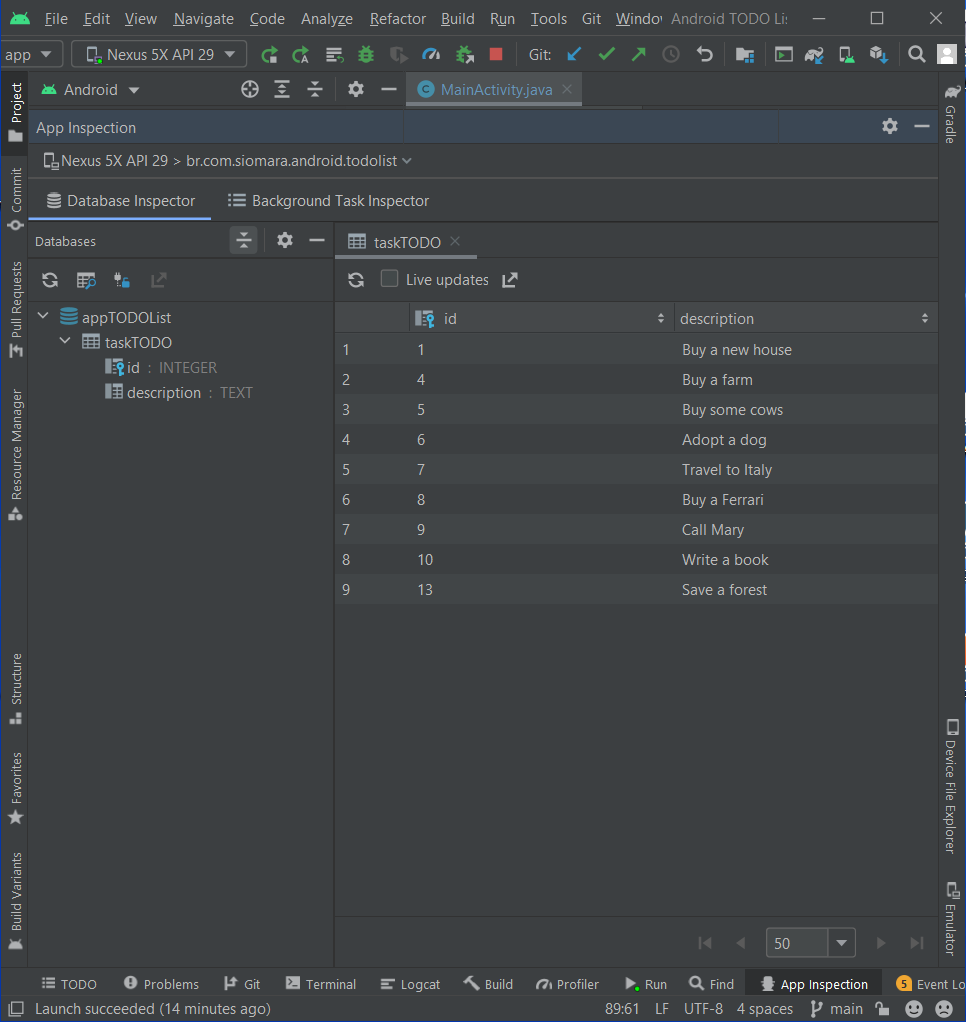This screenshot has height=1022, width=966.
Task: Open the Logcat tool window
Action: [410, 983]
